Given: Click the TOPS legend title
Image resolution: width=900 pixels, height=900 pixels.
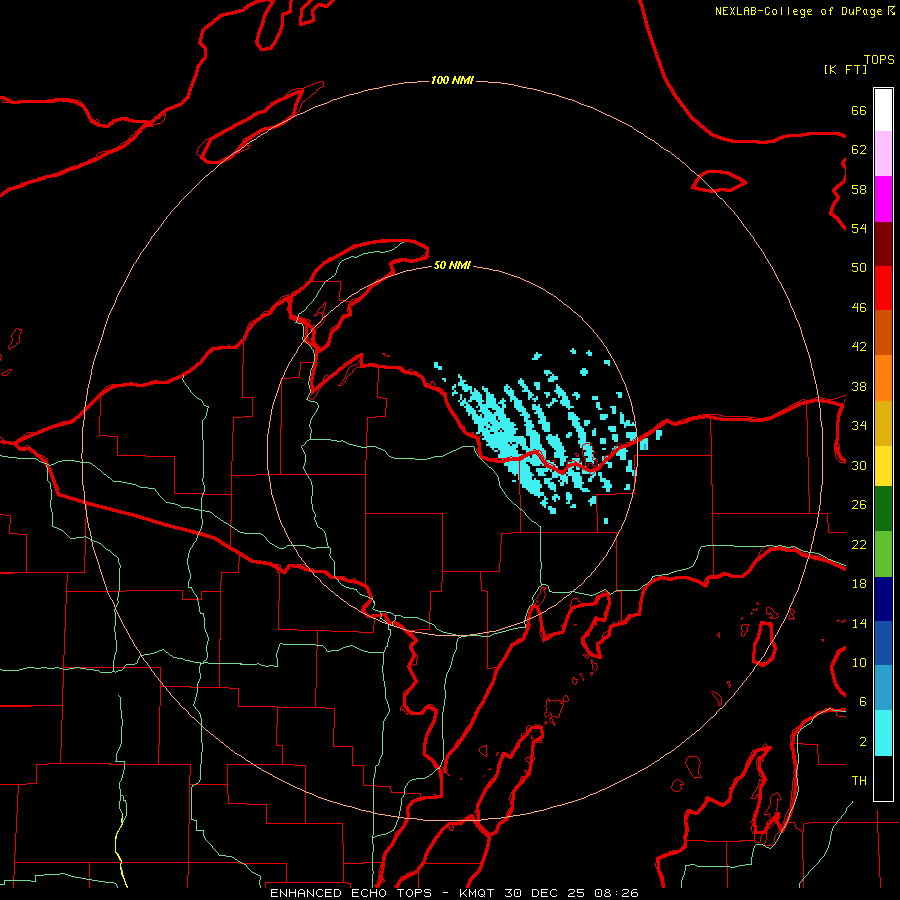Looking at the screenshot, I should pos(879,60).
